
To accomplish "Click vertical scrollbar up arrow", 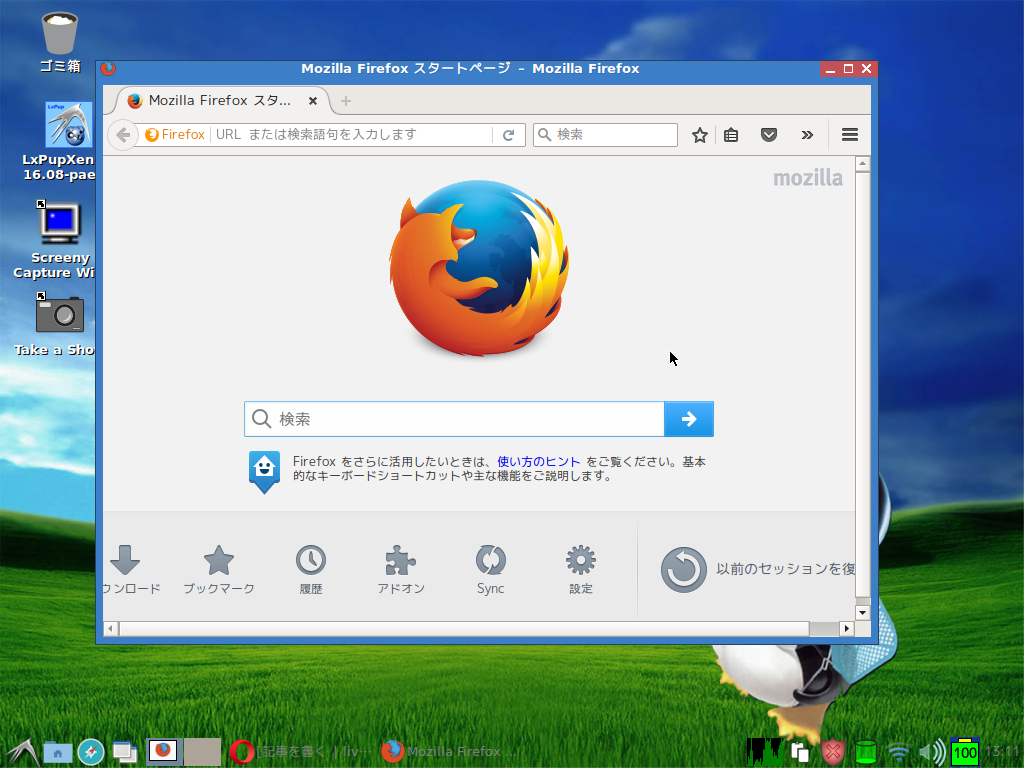I will coord(863,163).
